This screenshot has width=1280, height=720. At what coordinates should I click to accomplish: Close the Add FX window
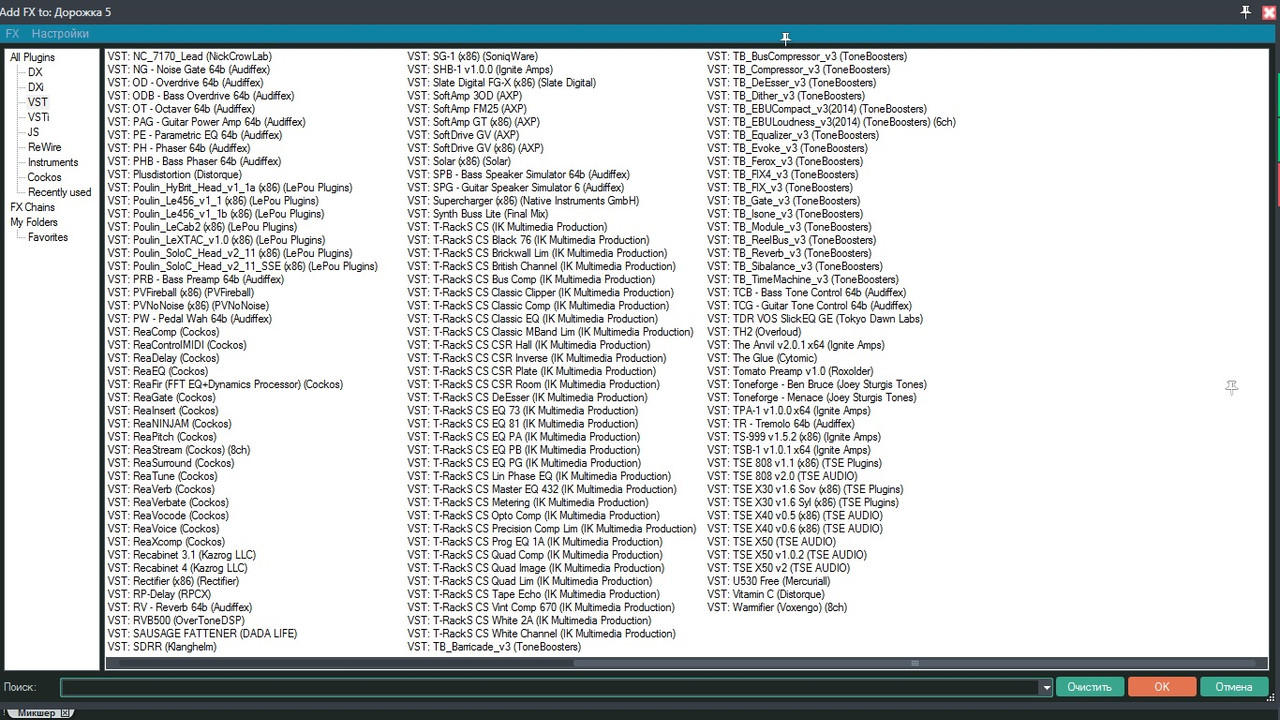(1269, 11)
